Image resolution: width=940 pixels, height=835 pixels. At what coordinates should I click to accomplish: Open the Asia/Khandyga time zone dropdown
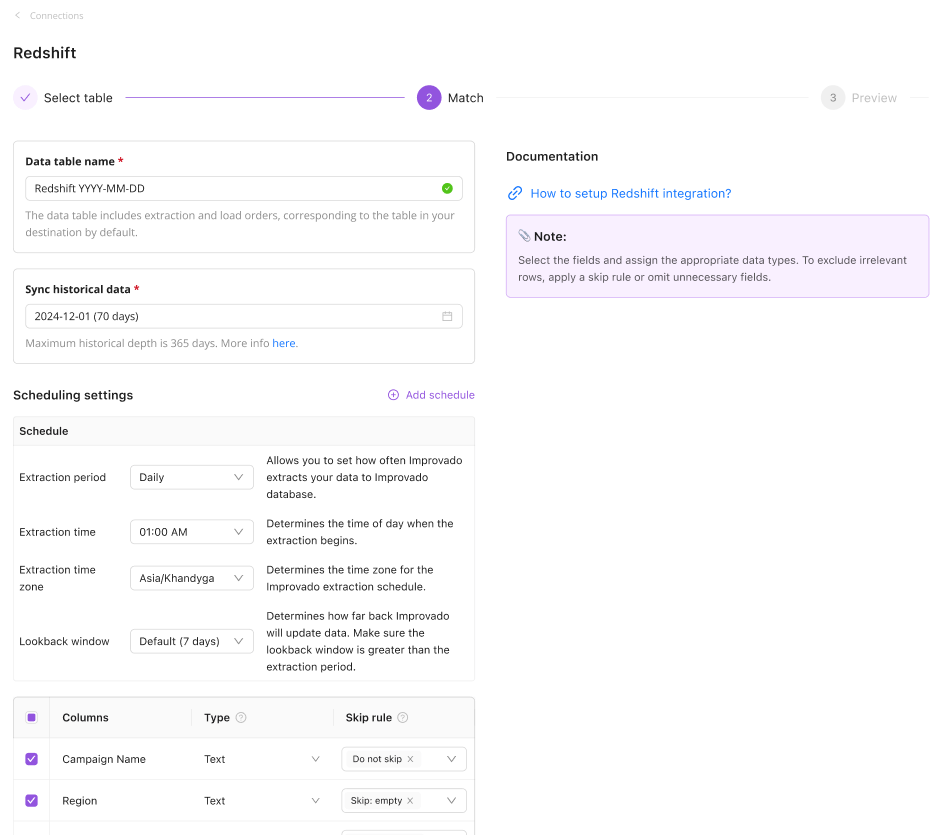tap(192, 578)
